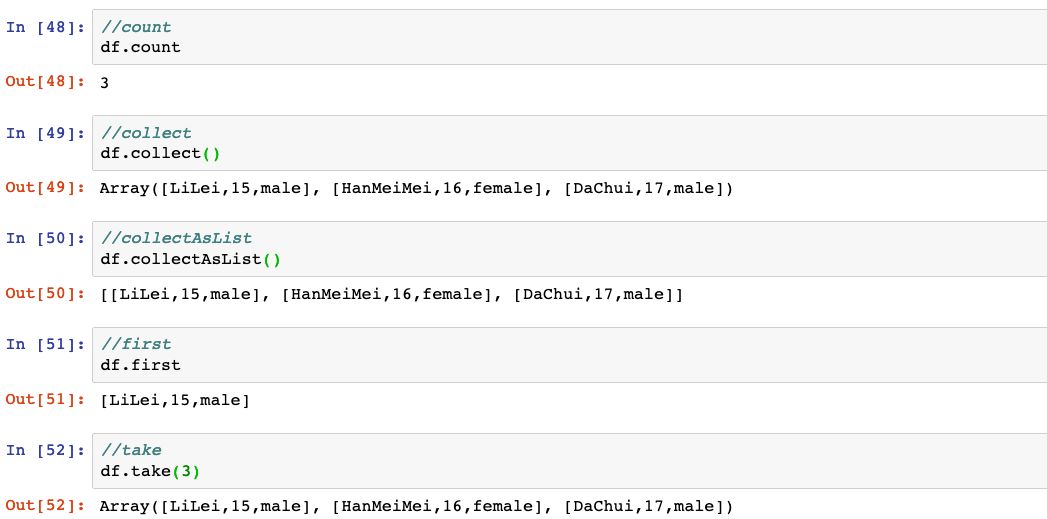Select cell using In [52] prompt

(x=46, y=451)
